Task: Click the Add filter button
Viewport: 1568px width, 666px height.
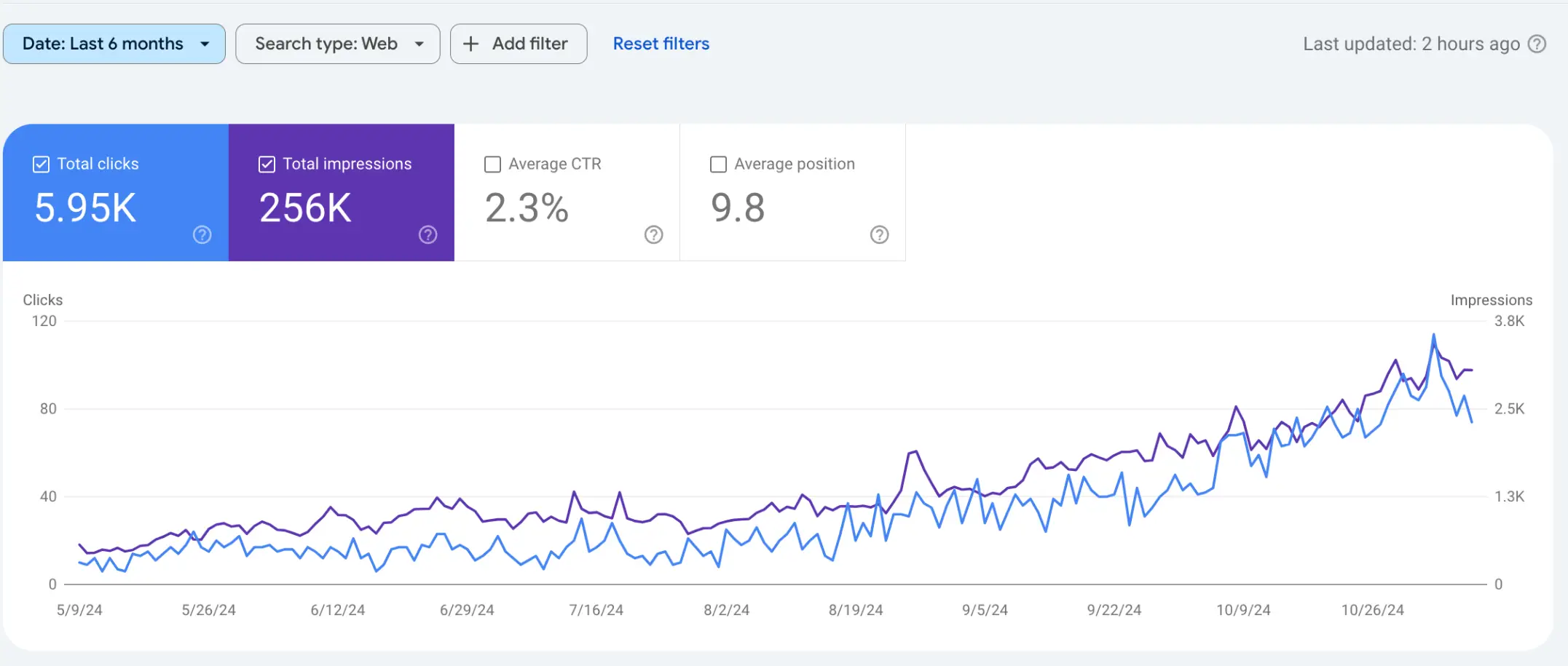Action: 519,44
